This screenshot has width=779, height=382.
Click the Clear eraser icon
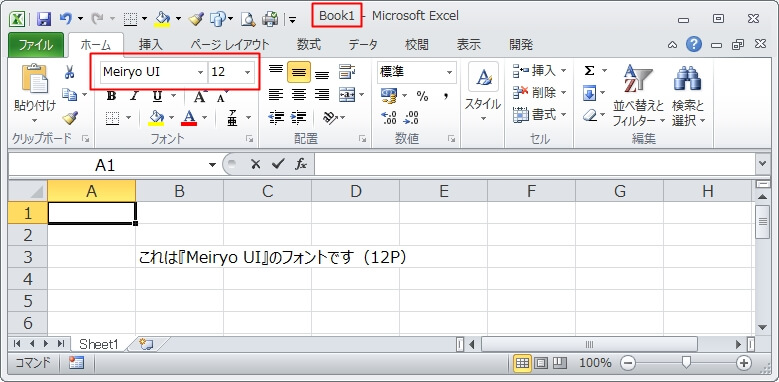(589, 116)
